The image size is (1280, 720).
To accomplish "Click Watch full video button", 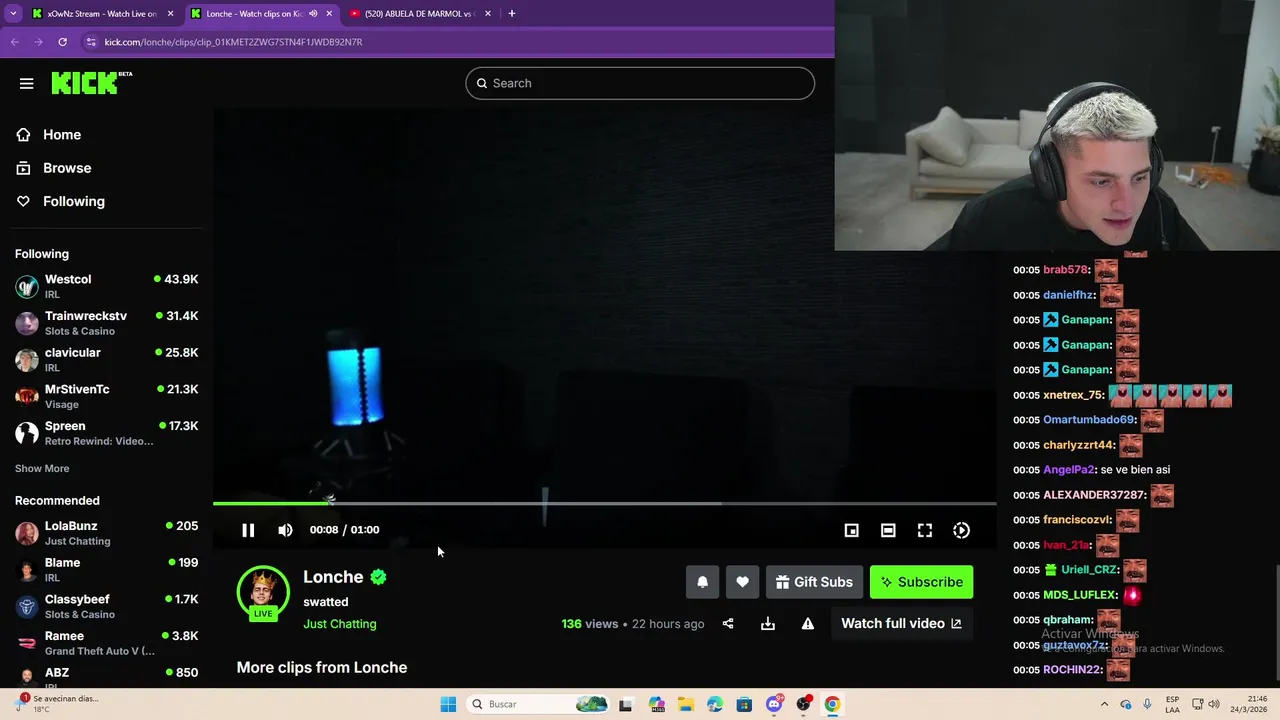I will [901, 624].
